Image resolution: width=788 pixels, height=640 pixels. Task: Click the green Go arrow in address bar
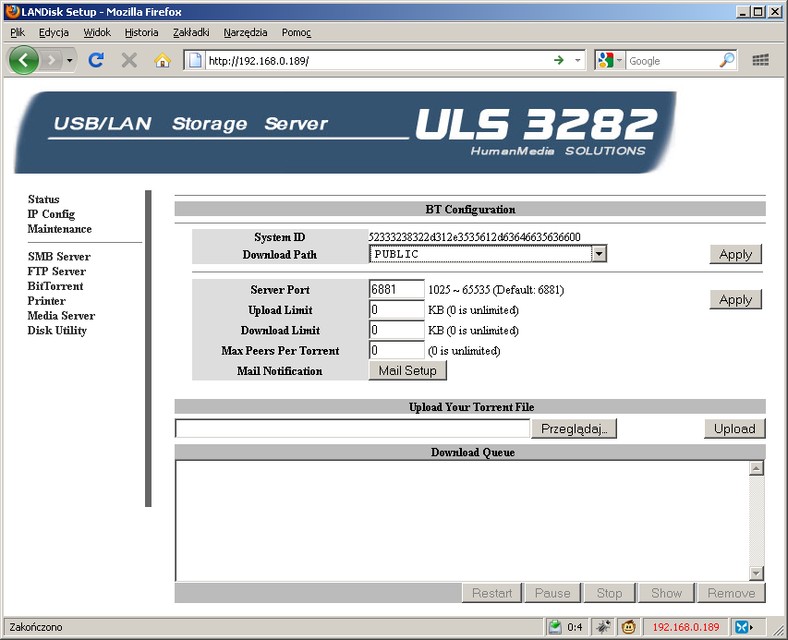pyautogui.click(x=558, y=60)
